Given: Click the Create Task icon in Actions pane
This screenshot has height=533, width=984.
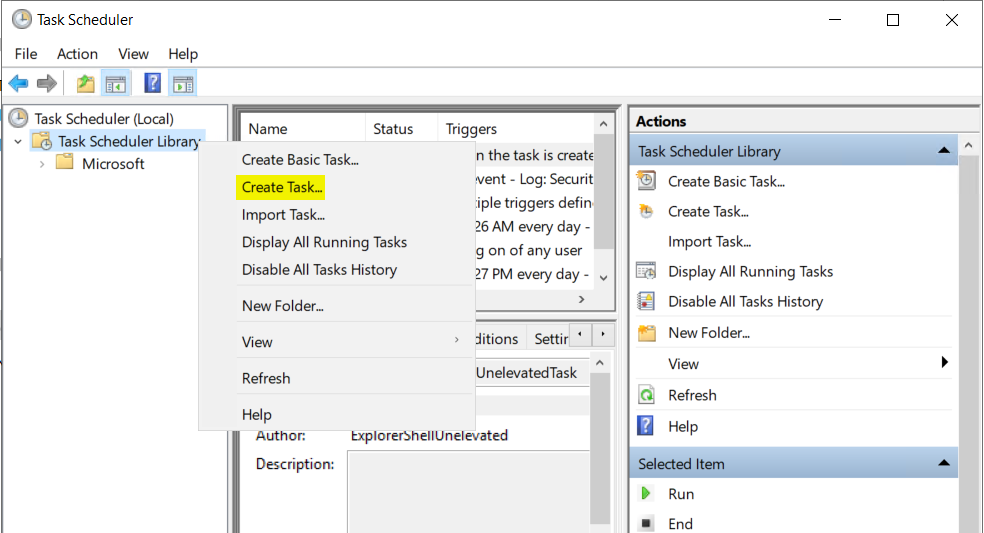Looking at the screenshot, I should coord(646,211).
